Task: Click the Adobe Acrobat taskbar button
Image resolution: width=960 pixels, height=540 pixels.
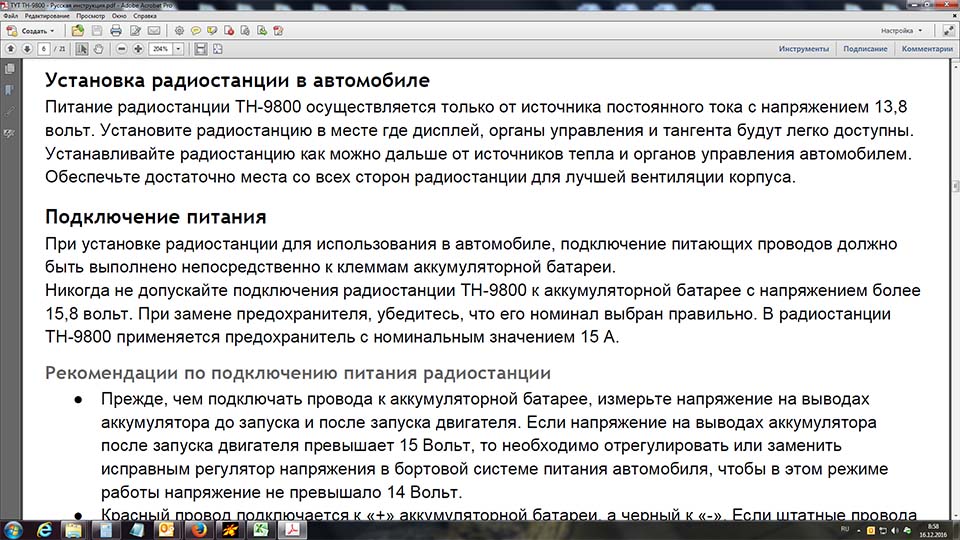Action: (293, 530)
